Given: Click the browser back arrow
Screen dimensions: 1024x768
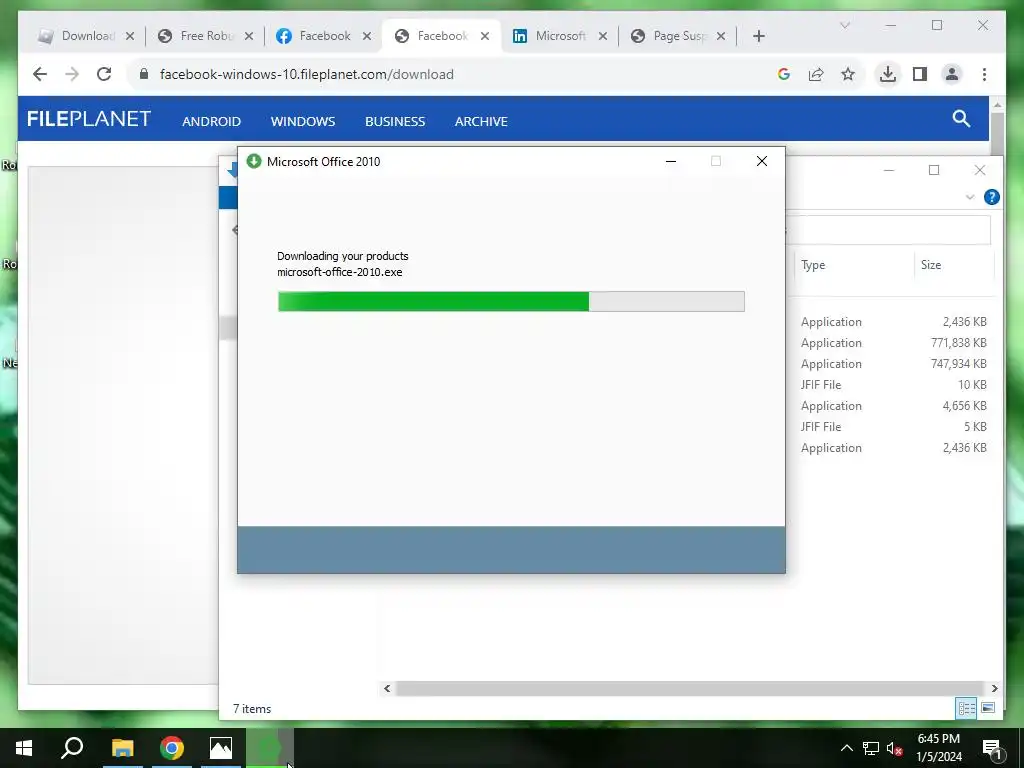Looking at the screenshot, I should pos(40,74).
